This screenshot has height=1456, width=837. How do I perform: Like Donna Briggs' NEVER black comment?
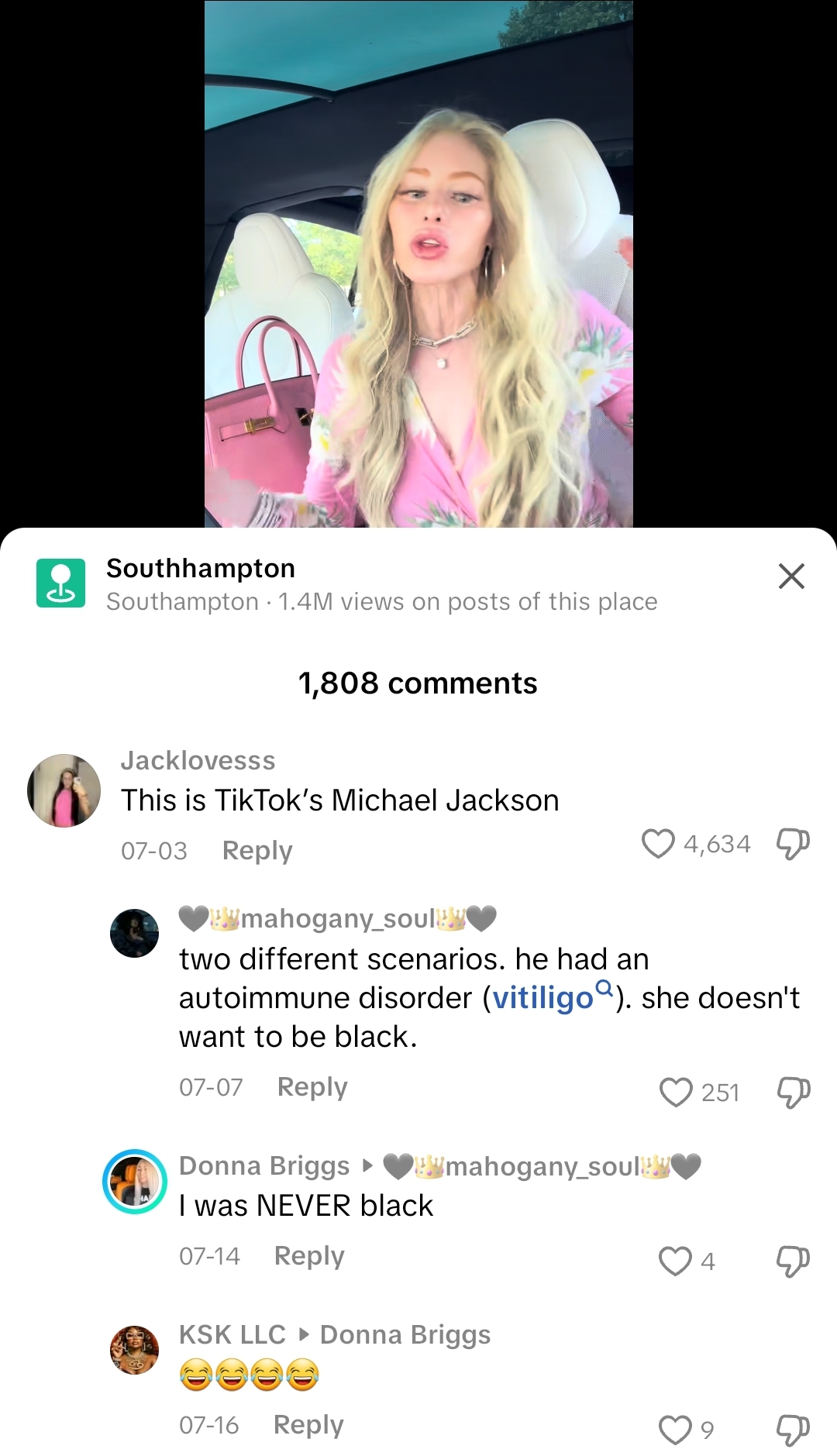click(x=675, y=1261)
